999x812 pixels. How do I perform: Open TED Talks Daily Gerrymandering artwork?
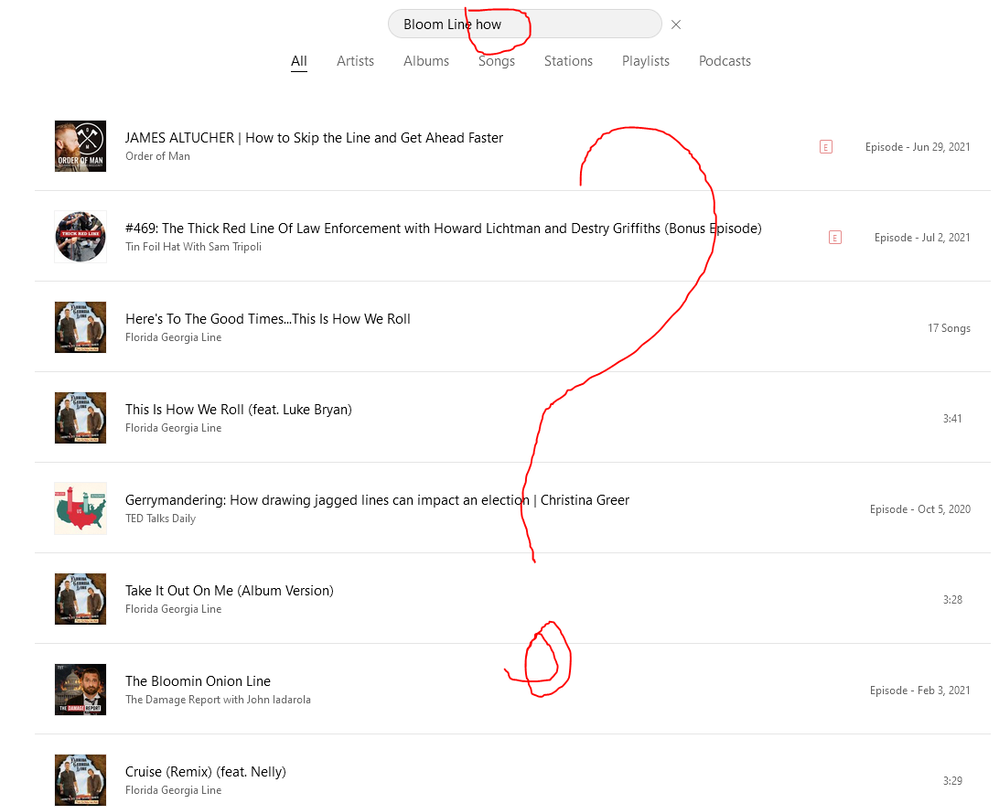(80, 508)
